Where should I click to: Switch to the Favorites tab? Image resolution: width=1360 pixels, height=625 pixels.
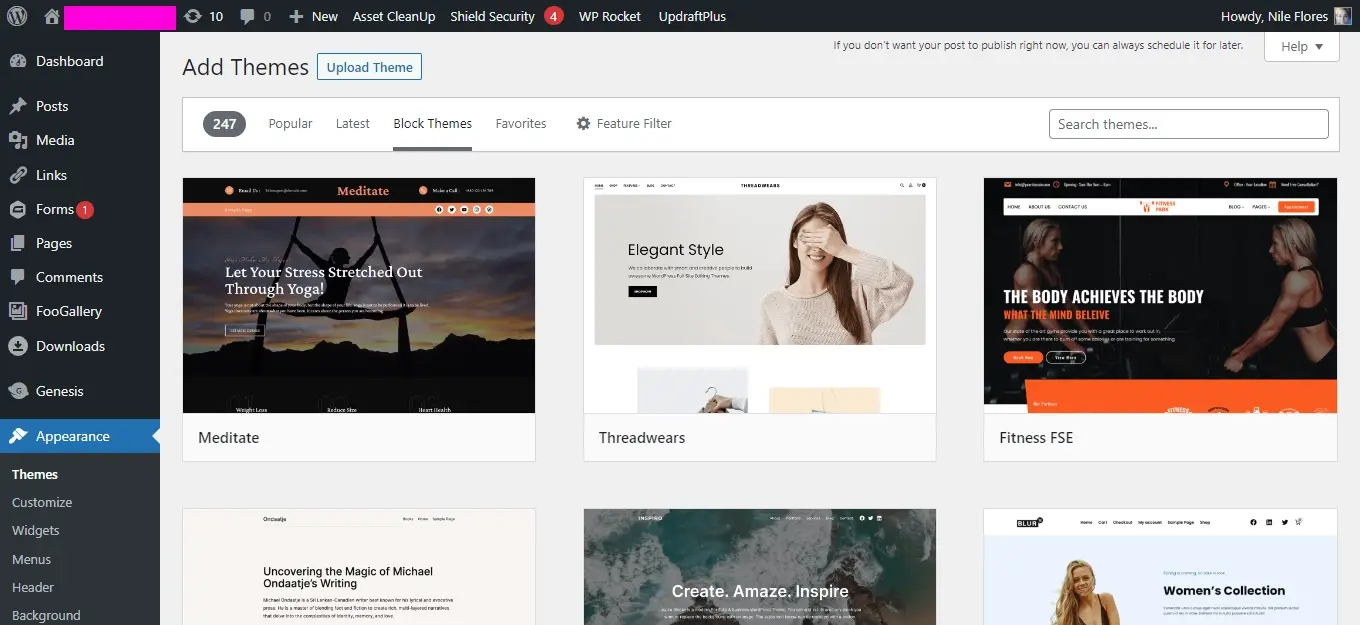click(521, 124)
